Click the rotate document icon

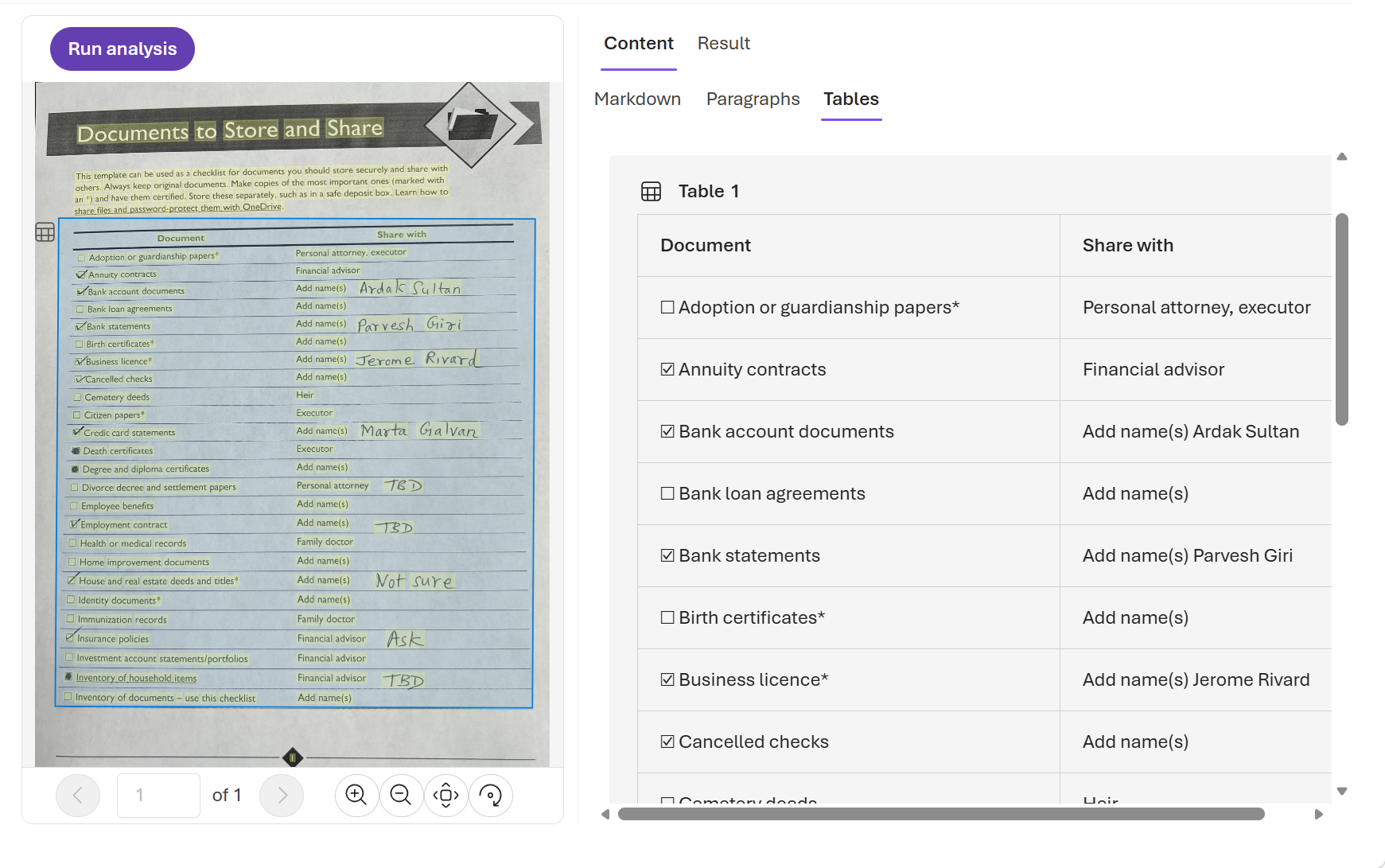490,795
